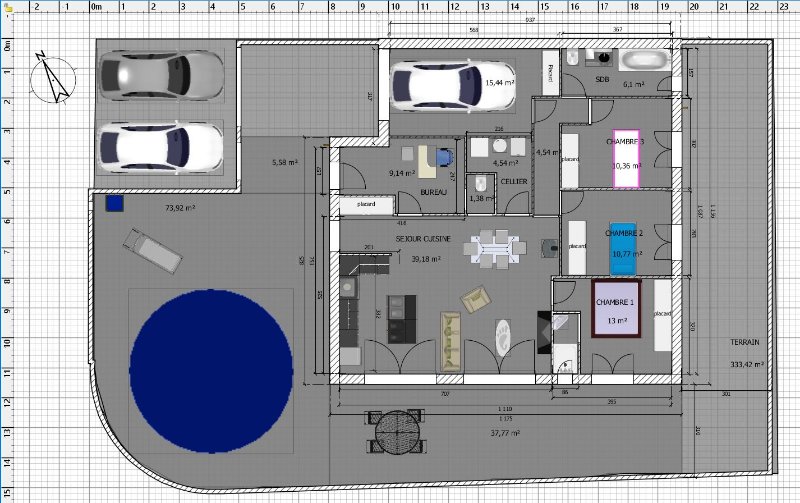This screenshot has height=503, width=800.
Task: Click the 'SEJOUR CUISINE' room label
Action: tap(423, 239)
